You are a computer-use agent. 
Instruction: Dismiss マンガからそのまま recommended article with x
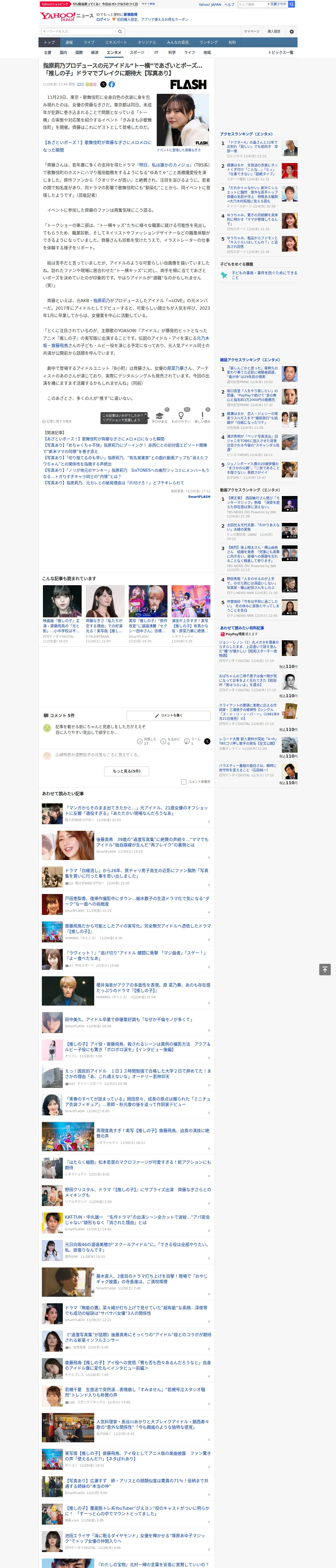[x=209, y=821]
